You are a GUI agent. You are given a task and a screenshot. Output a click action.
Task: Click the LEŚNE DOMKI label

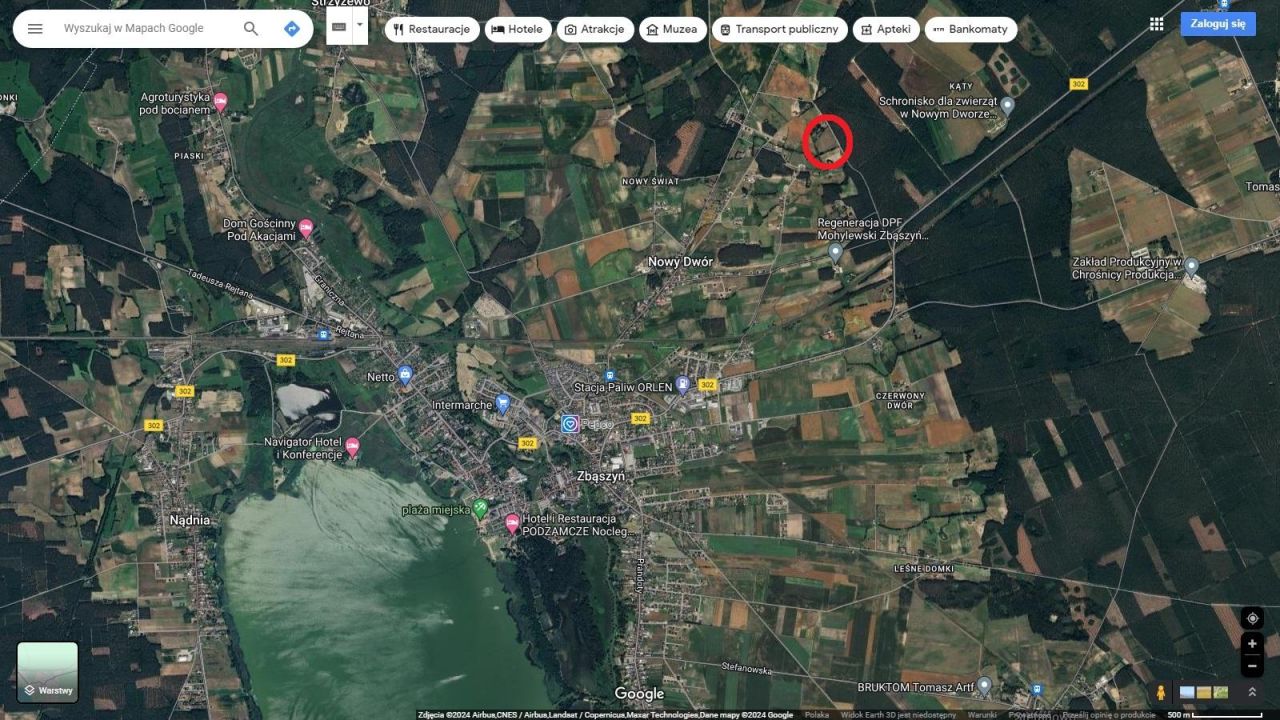(923, 569)
